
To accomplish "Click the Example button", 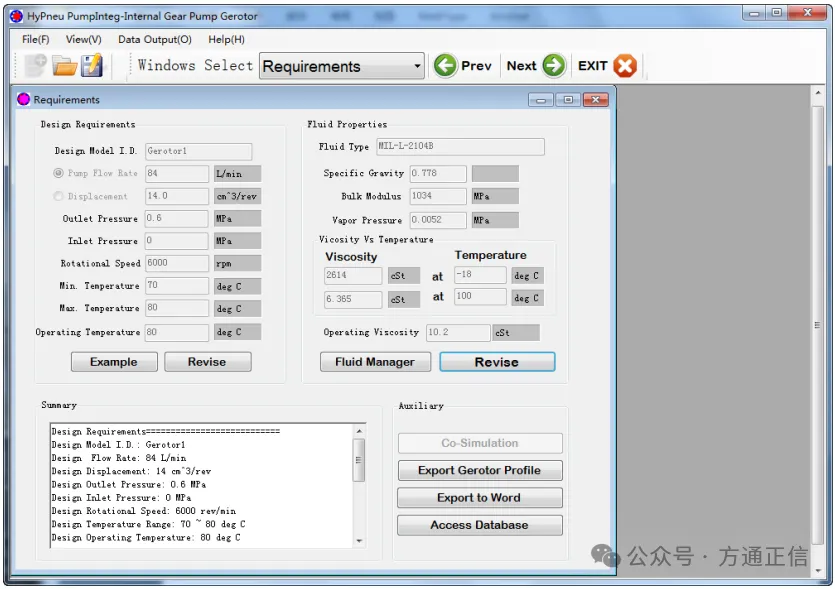I will 114,362.
